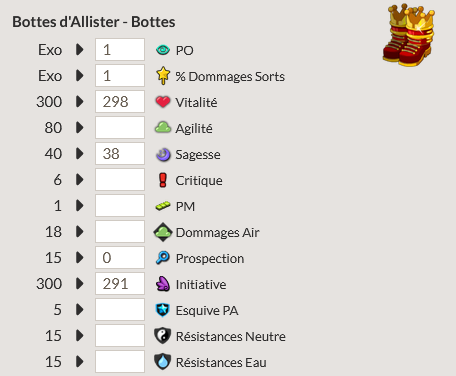Focus the Dommages Air input field

click(120, 231)
